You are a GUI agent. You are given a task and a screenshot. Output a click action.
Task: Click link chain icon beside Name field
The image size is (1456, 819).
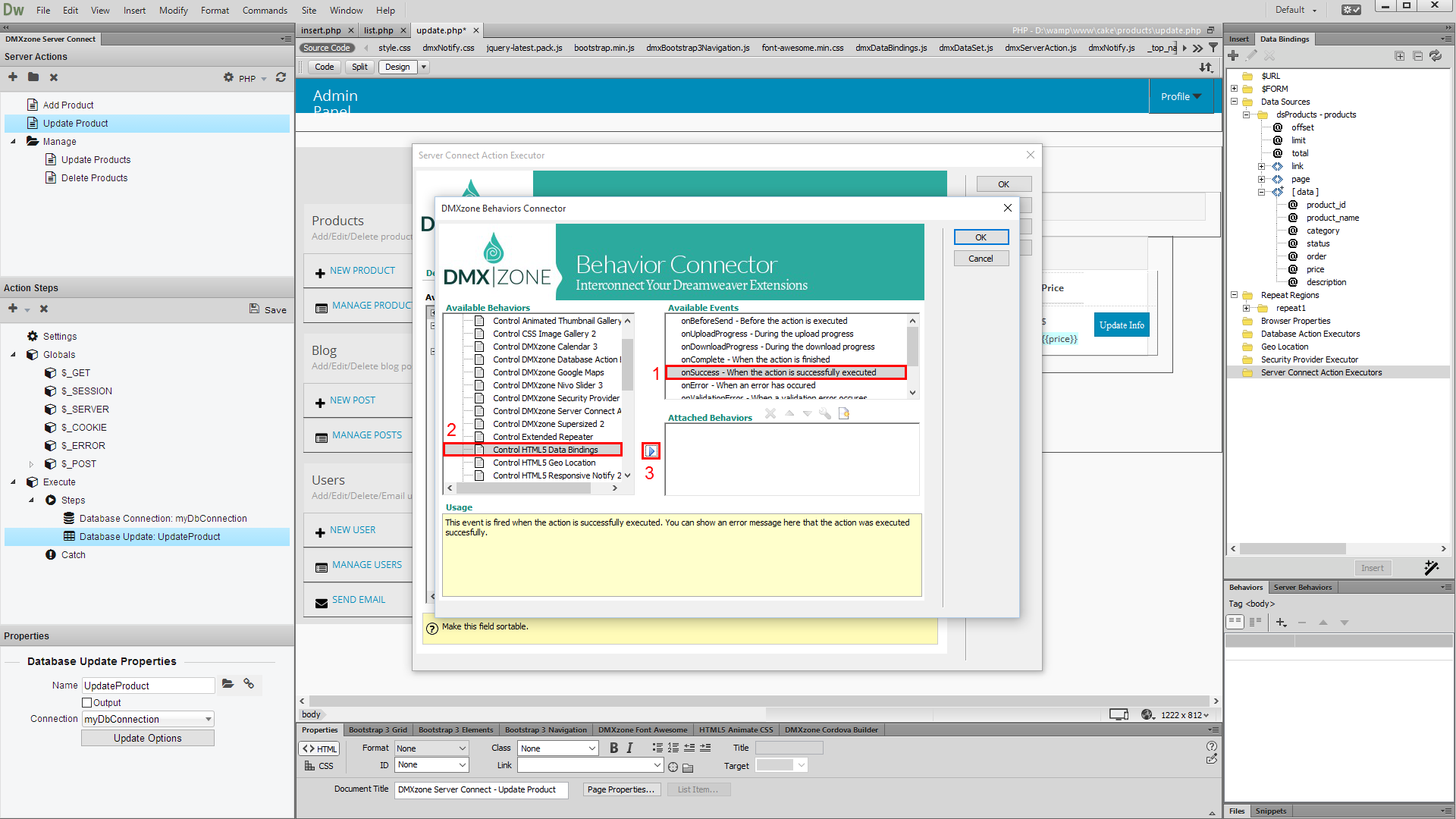click(249, 684)
